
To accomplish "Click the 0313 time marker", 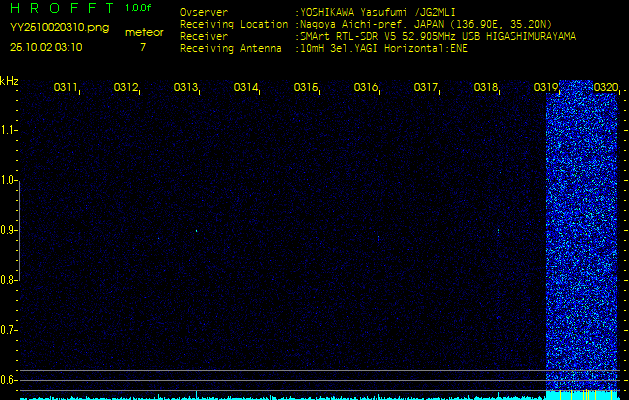I will [185, 87].
